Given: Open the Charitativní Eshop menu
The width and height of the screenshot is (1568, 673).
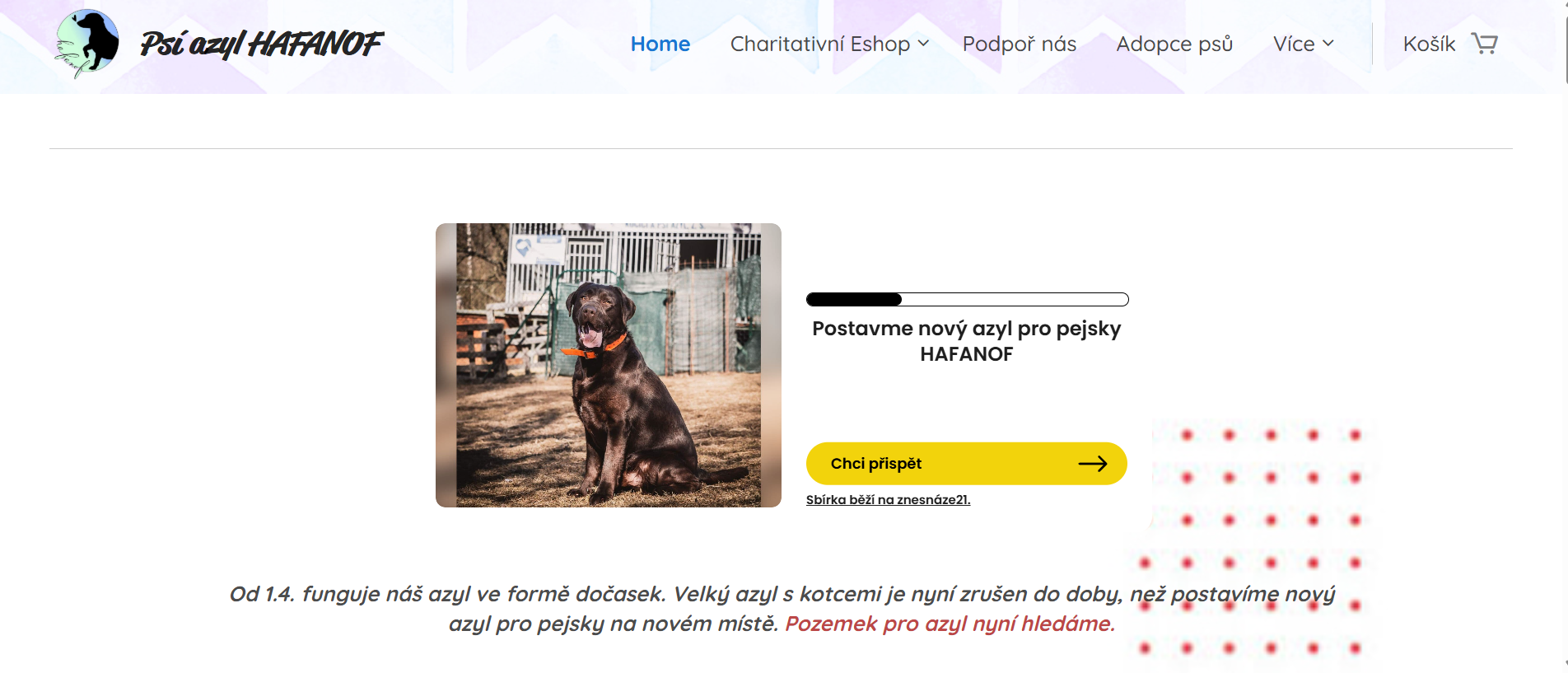Looking at the screenshot, I should tap(820, 44).
